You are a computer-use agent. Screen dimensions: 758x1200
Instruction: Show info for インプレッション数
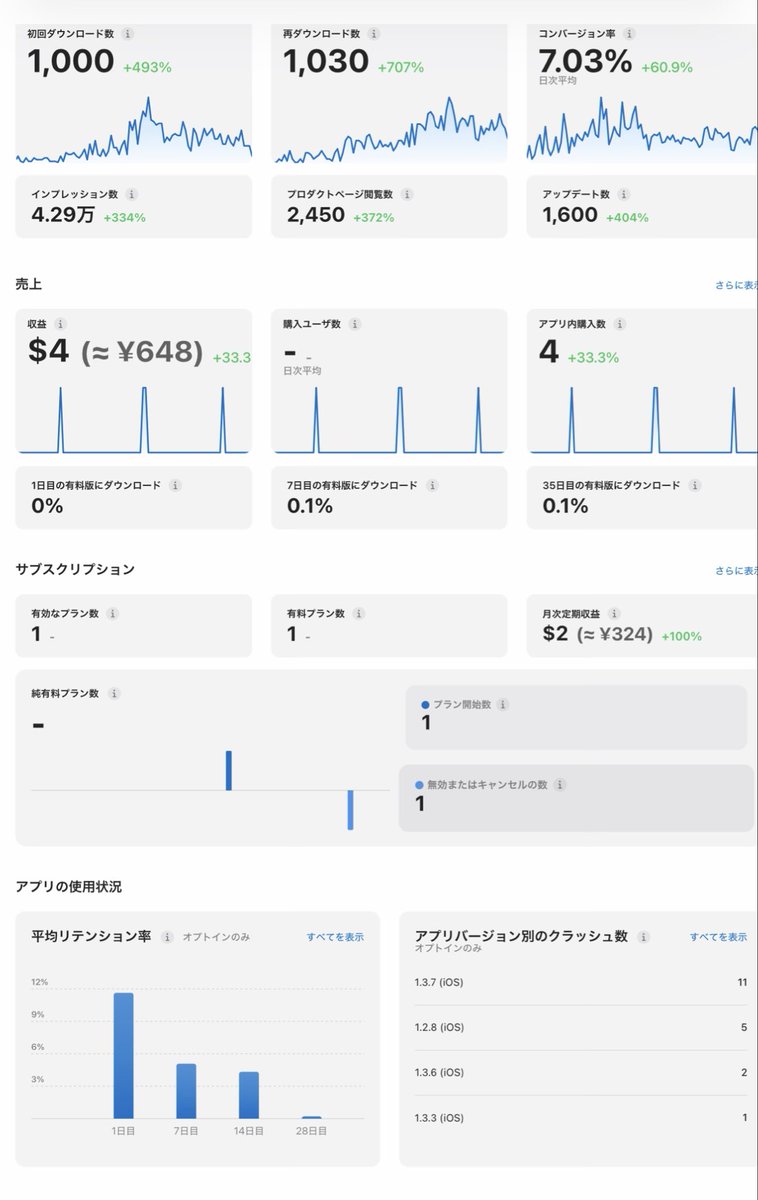point(131,195)
